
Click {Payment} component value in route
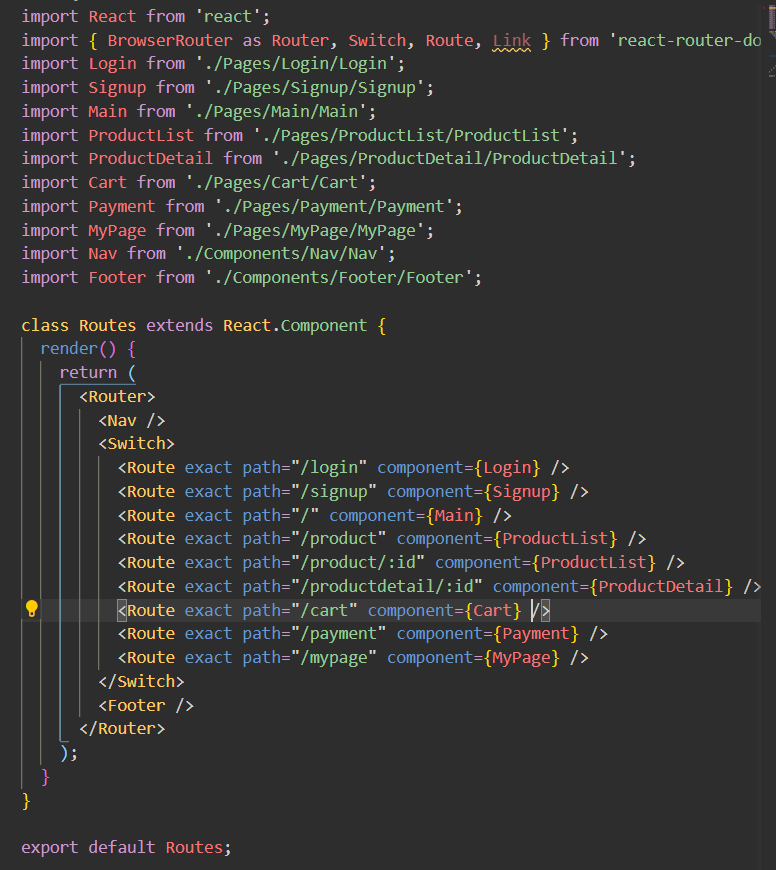tap(536, 634)
